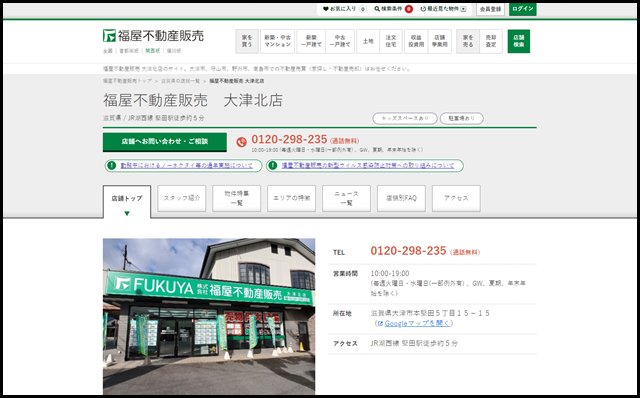Image resolution: width=640 pixels, height=398 pixels.
Task: Open the 家を買う menu
Action: pos(247,41)
